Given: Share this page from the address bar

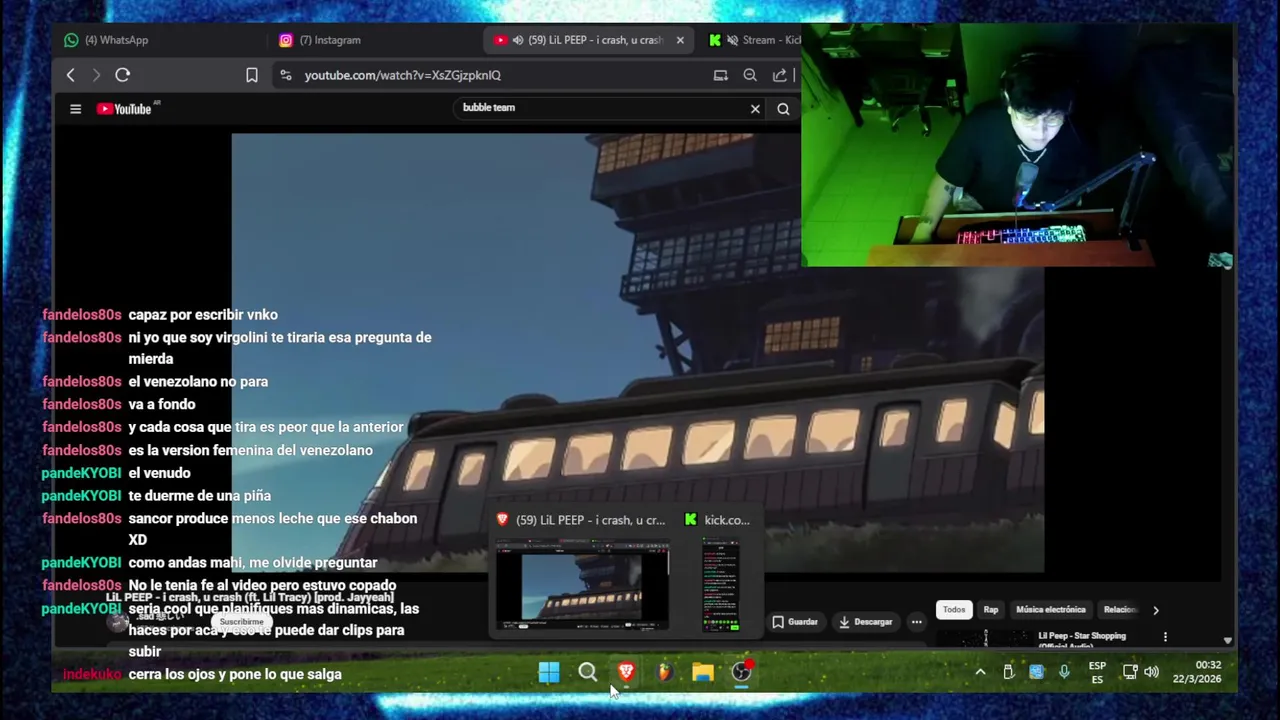Looking at the screenshot, I should 779,75.
